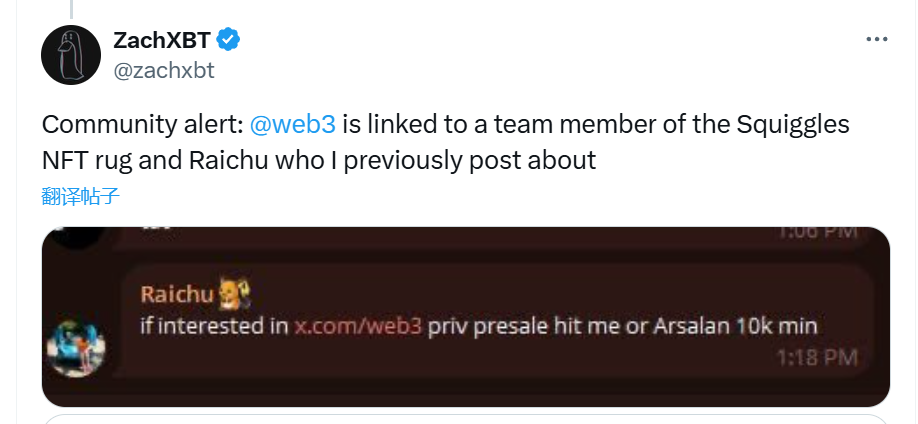918x424 pixels.
Task: Click the blue verified badge
Action: click(229, 40)
